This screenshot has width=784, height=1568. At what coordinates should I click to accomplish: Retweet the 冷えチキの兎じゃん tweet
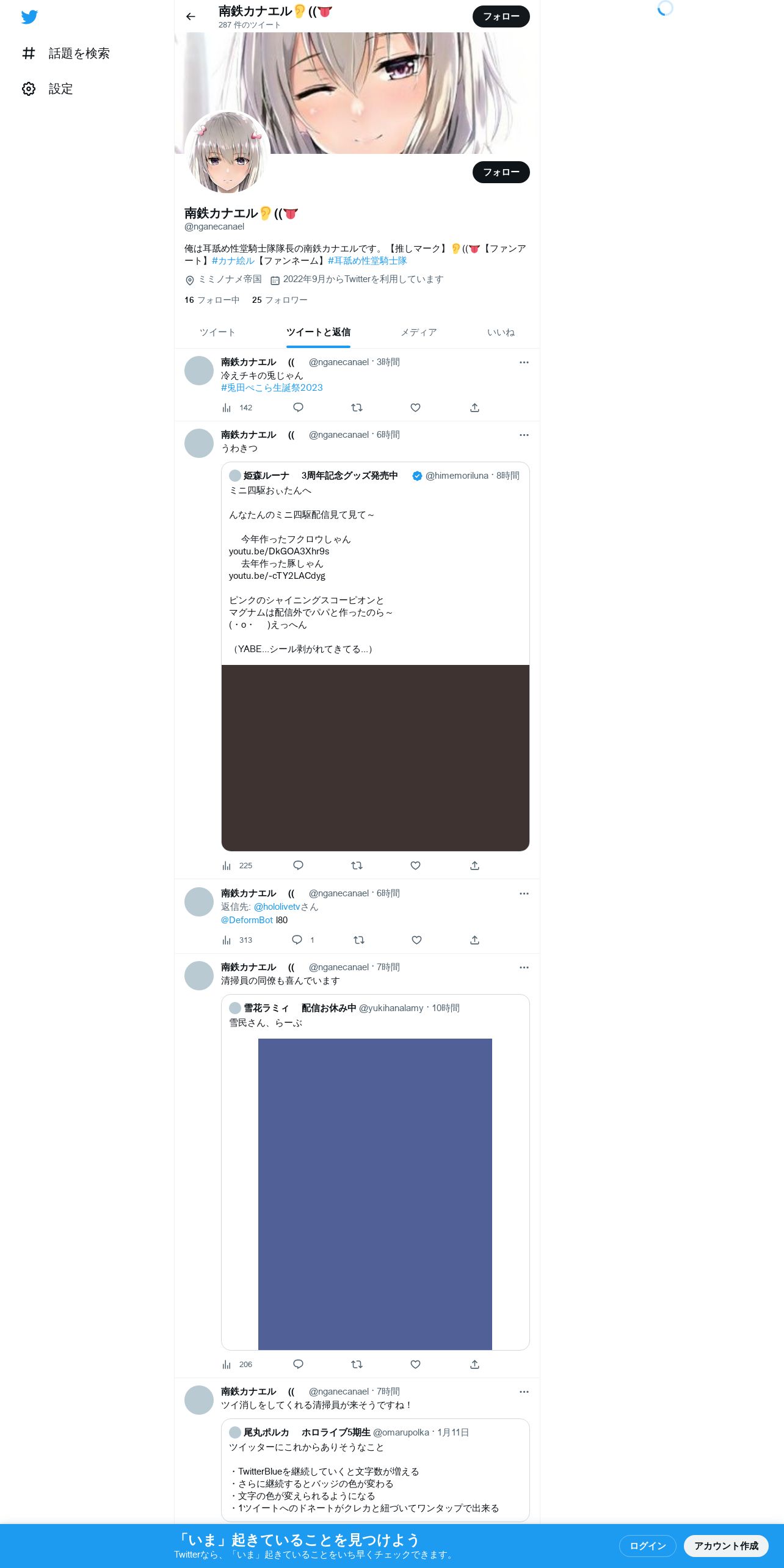click(357, 408)
